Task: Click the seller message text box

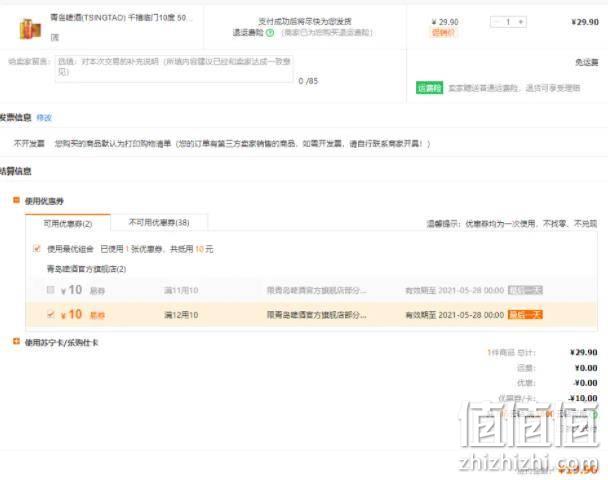Action: pyautogui.click(x=174, y=69)
